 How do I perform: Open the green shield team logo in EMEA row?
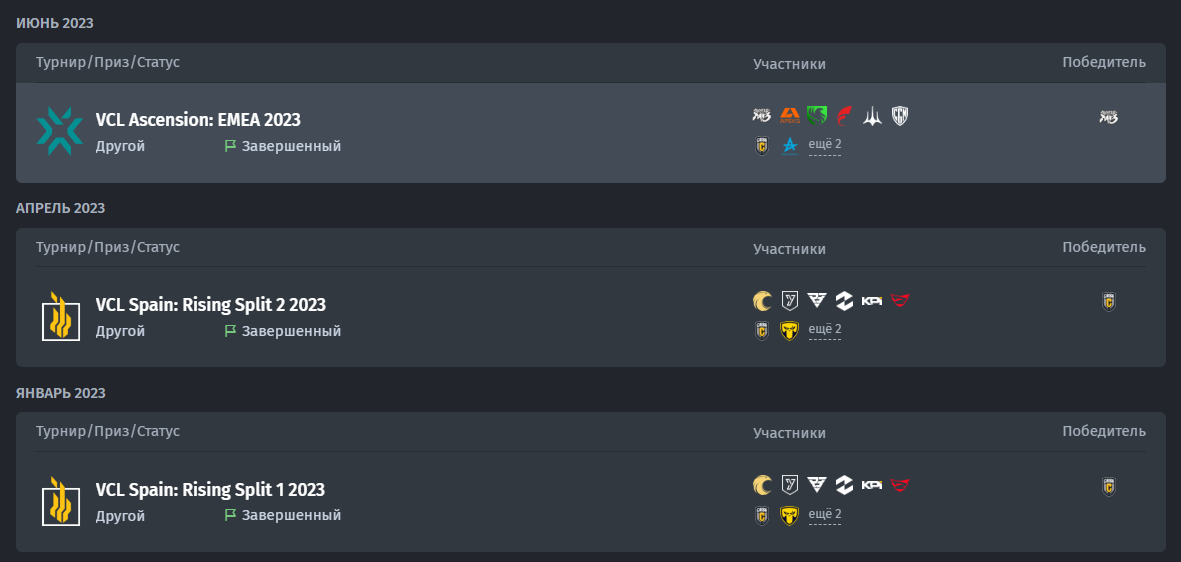pos(817,116)
